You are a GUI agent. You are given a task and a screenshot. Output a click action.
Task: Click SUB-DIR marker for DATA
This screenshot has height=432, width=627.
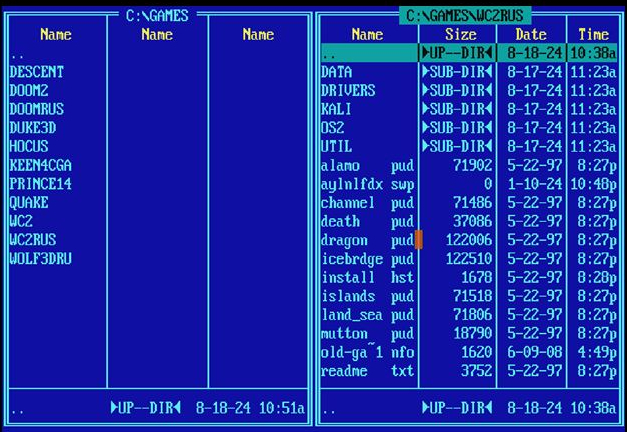click(x=457, y=72)
